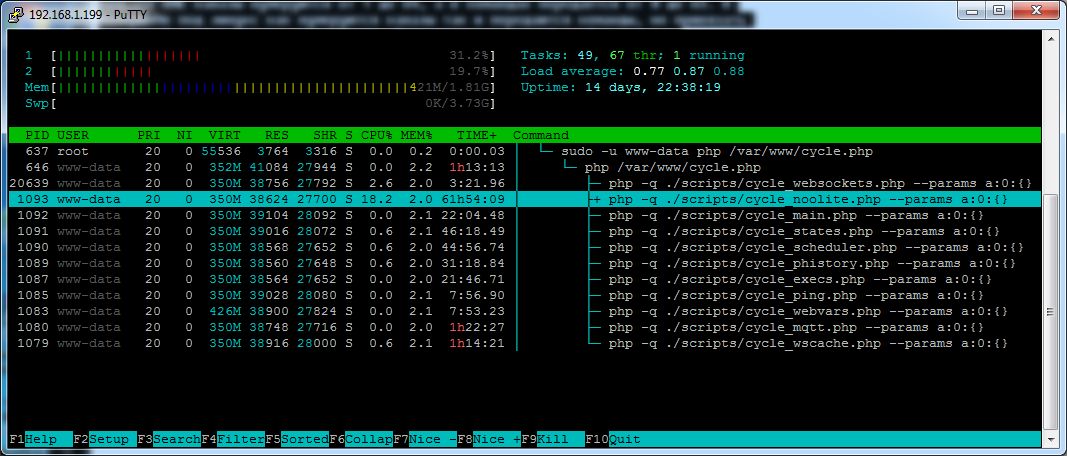The width and height of the screenshot is (1067, 456).
Task: Select the cycle_phistory.php process row
Action: [525, 263]
